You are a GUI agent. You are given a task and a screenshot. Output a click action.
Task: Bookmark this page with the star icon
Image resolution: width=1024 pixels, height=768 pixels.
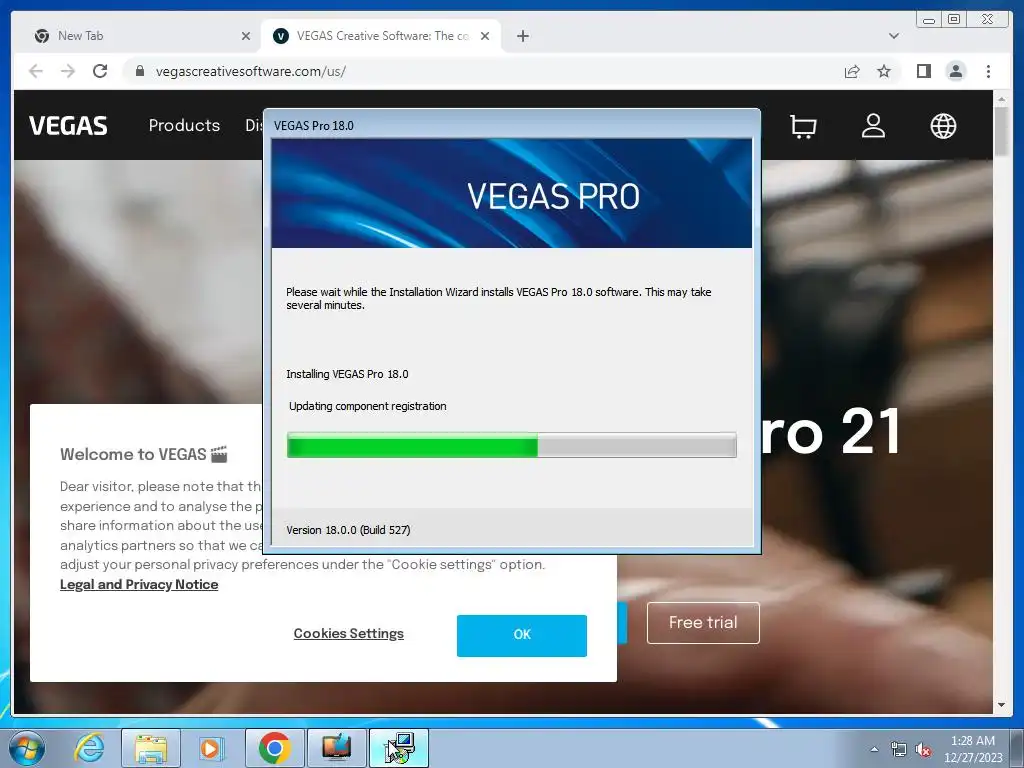click(884, 71)
